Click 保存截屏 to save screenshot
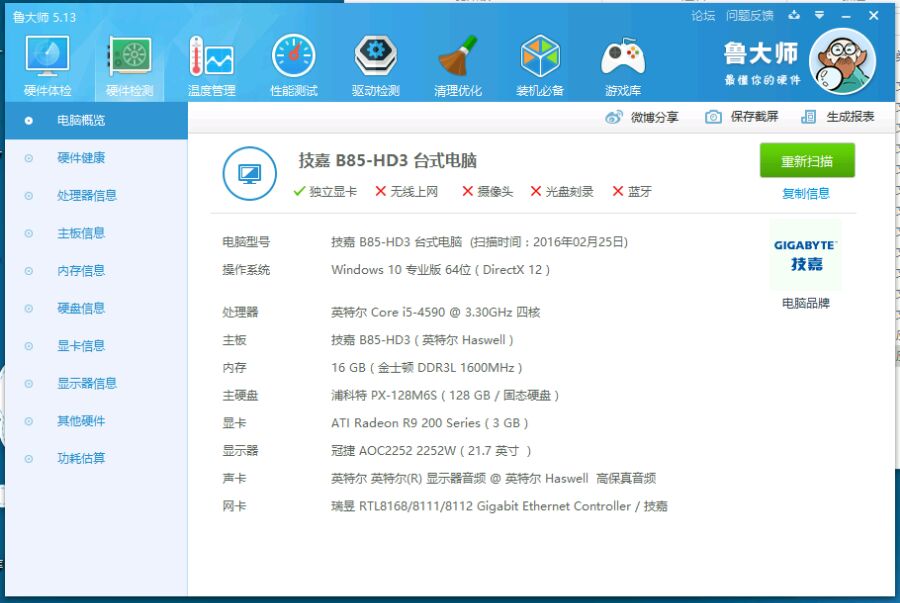Viewport: 900px width, 603px height. pyautogui.click(x=742, y=117)
